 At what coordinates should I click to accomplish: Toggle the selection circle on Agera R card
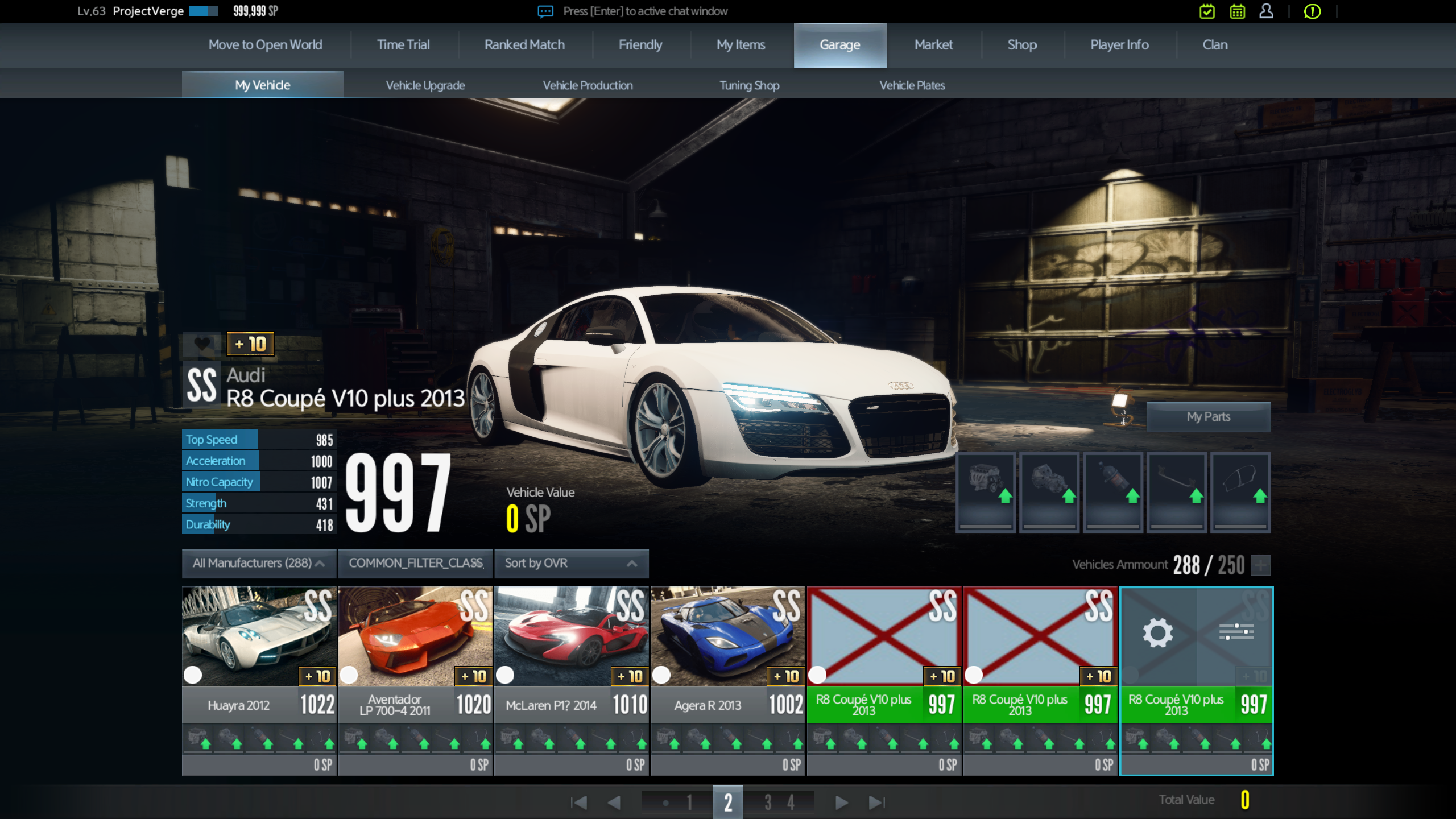tap(661, 675)
